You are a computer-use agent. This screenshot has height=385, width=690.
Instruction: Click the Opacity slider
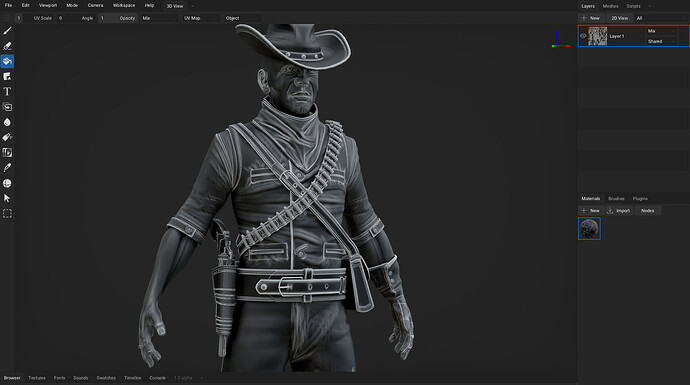118,18
